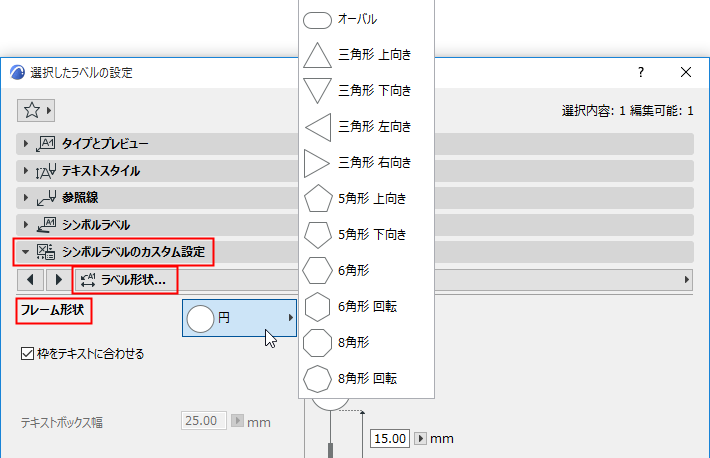Viewport: 710px width, 458px height.
Task: Click the left-pointing triangle shape icon
Action: pyautogui.click(x=317, y=126)
